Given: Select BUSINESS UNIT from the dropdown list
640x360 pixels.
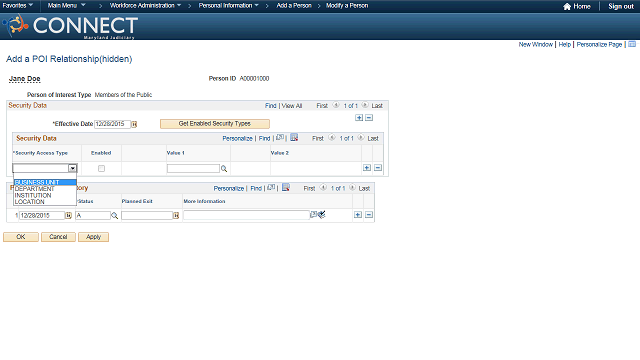Looking at the screenshot, I should [45, 182].
